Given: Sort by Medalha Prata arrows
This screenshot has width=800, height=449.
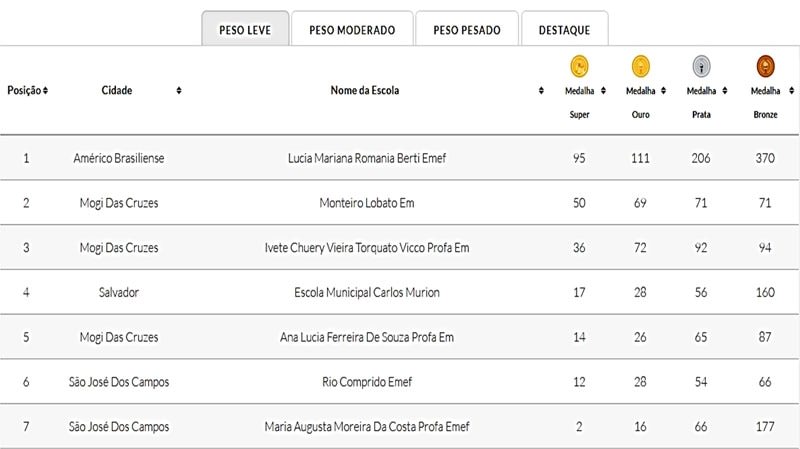Looking at the screenshot, I should click(724, 90).
